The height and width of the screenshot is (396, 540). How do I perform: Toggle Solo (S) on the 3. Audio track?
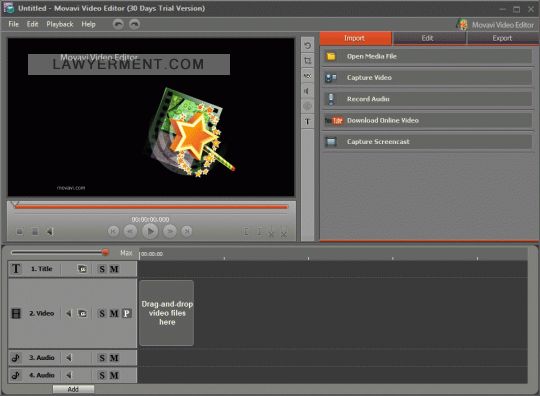[x=102, y=358]
